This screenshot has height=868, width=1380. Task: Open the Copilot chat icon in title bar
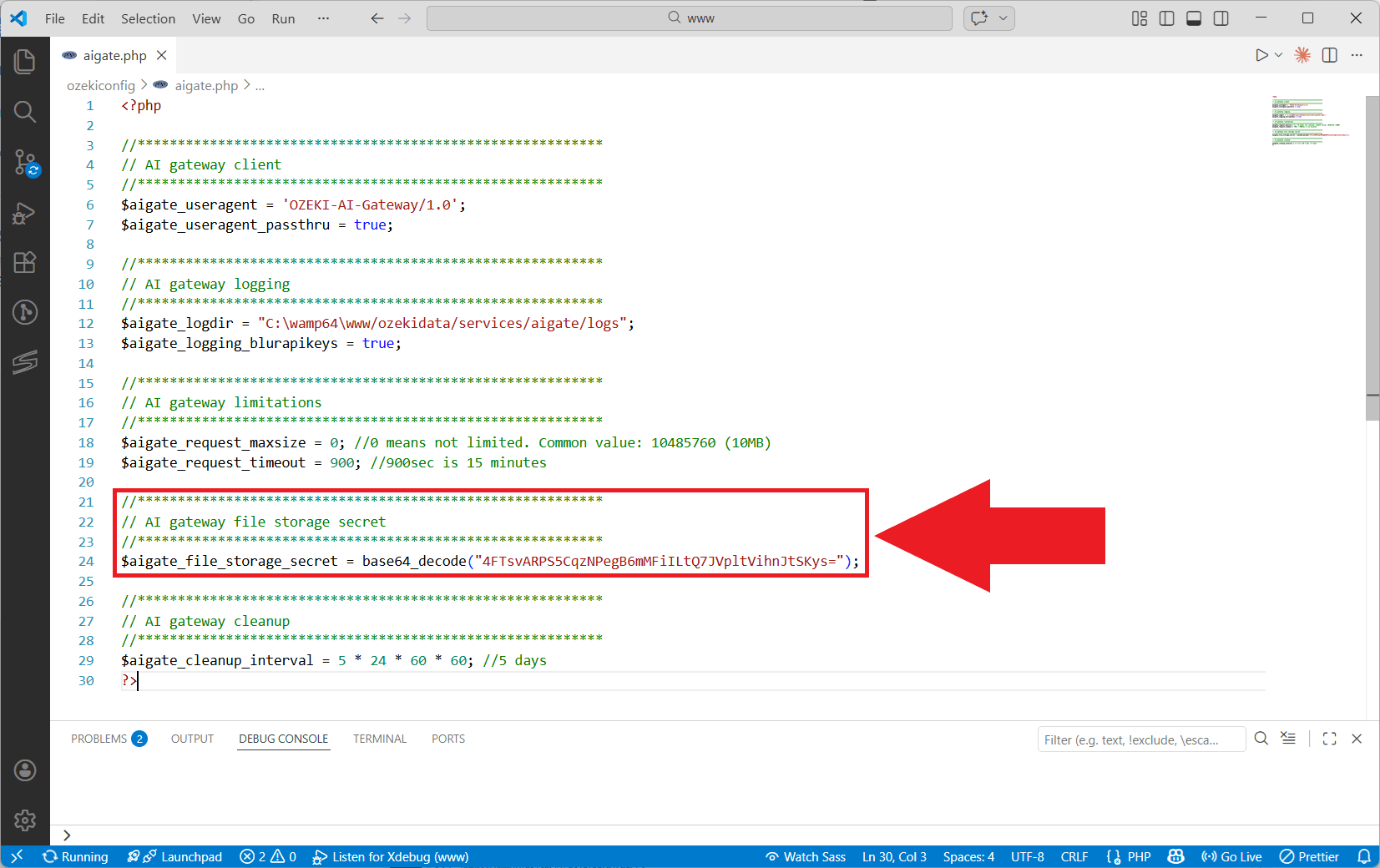tap(979, 18)
